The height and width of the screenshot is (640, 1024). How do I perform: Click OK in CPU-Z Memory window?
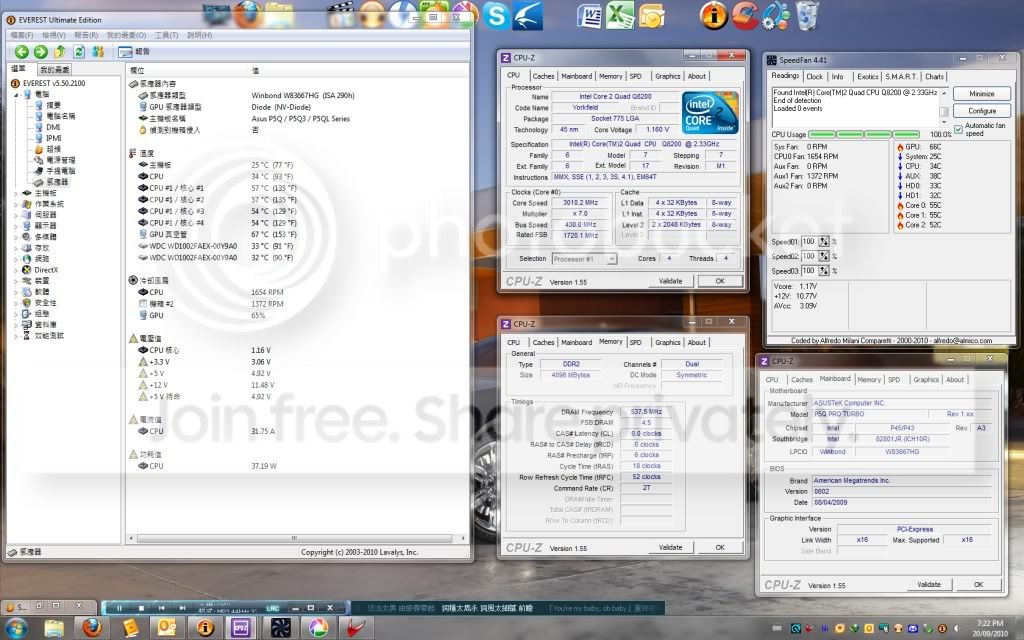pyautogui.click(x=720, y=548)
